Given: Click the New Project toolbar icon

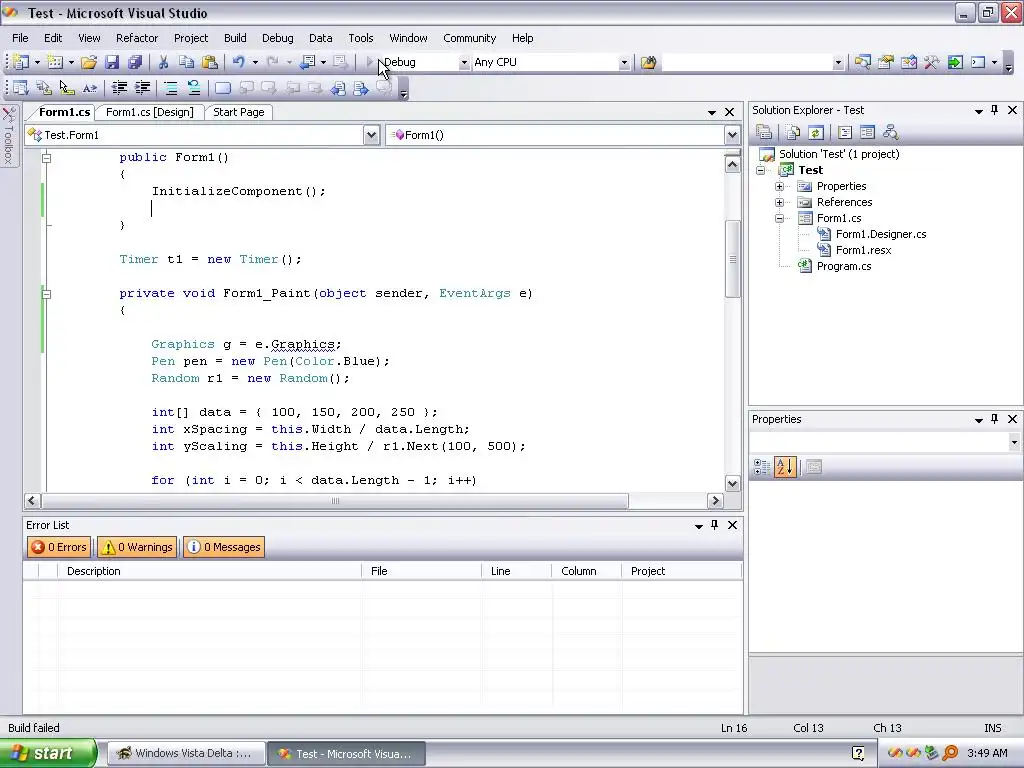Looking at the screenshot, I should pyautogui.click(x=21, y=62).
